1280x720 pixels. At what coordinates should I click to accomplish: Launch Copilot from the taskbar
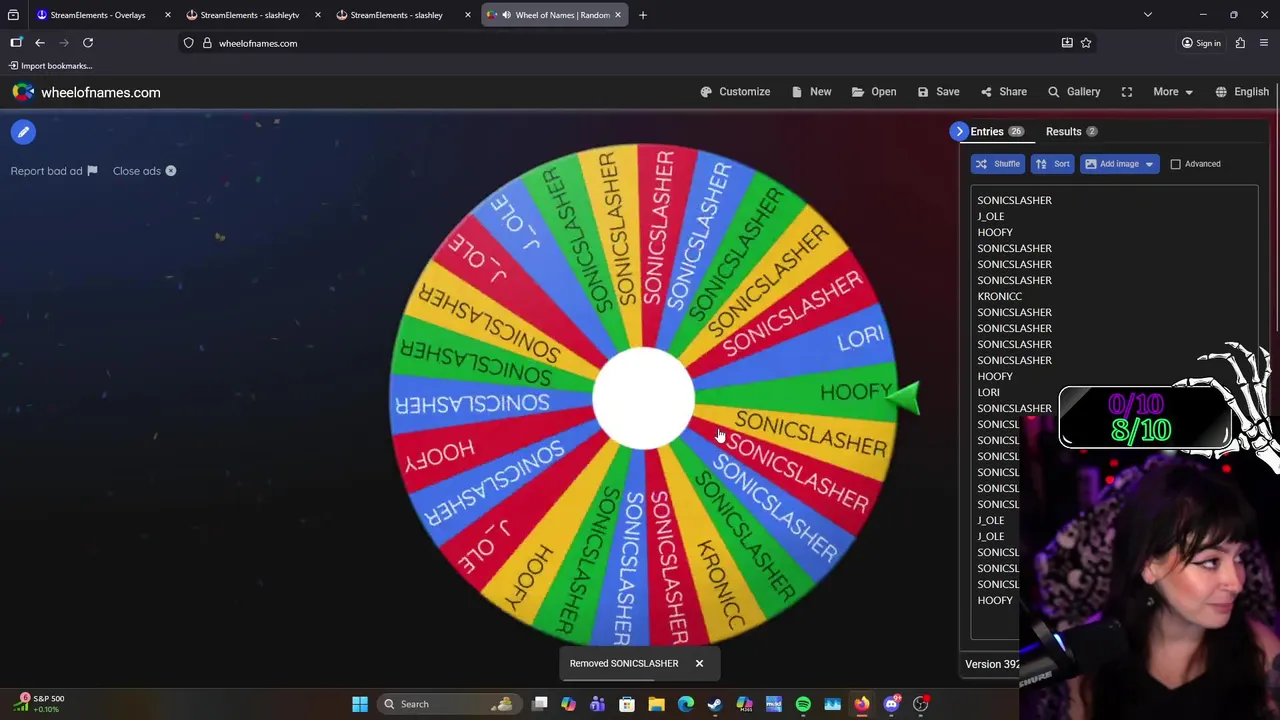click(569, 704)
